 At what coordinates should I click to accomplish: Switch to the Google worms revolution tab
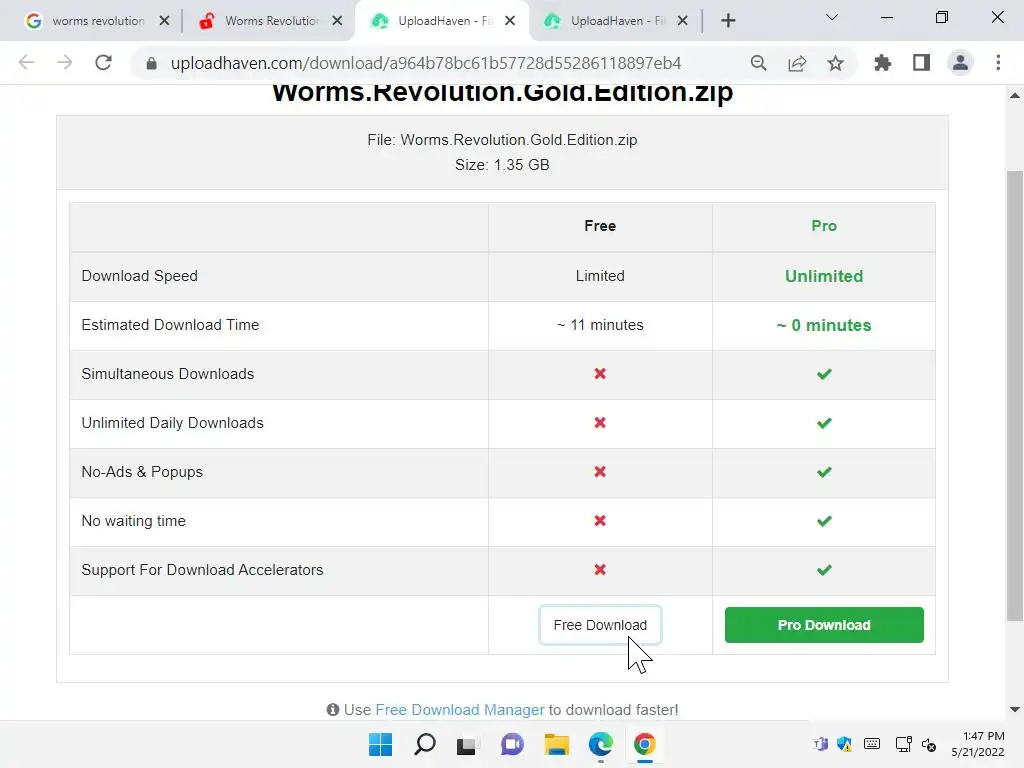[x=97, y=21]
